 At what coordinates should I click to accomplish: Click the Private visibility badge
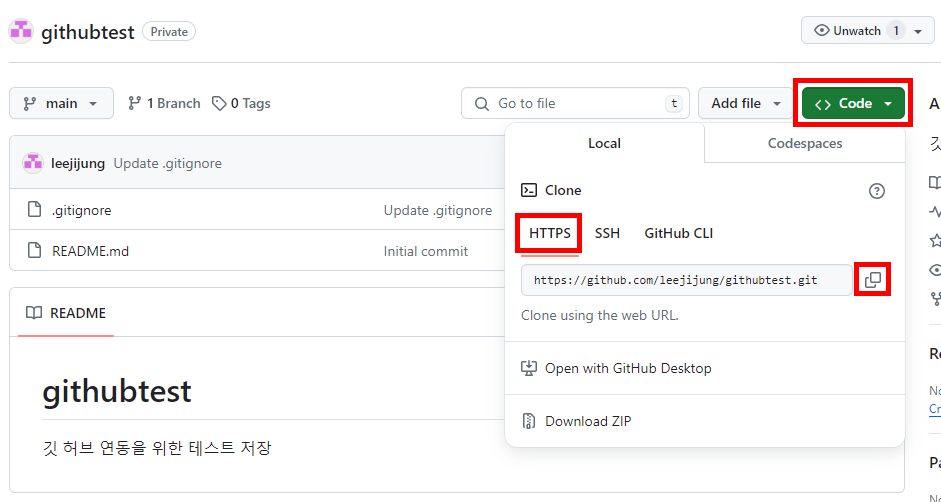[169, 32]
